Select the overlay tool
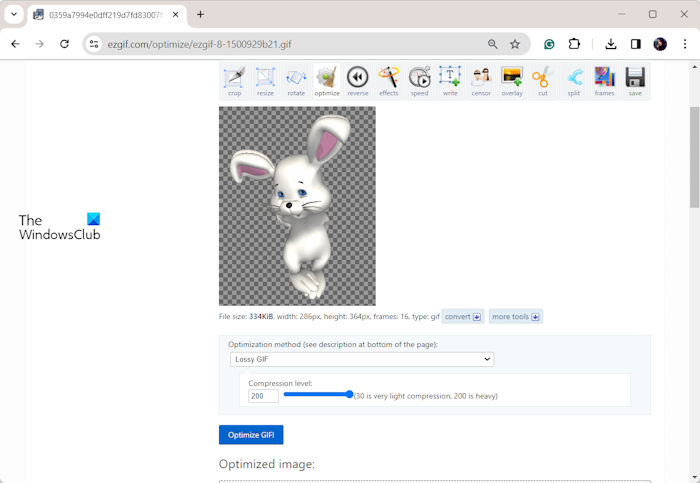The image size is (700, 483). click(x=512, y=81)
